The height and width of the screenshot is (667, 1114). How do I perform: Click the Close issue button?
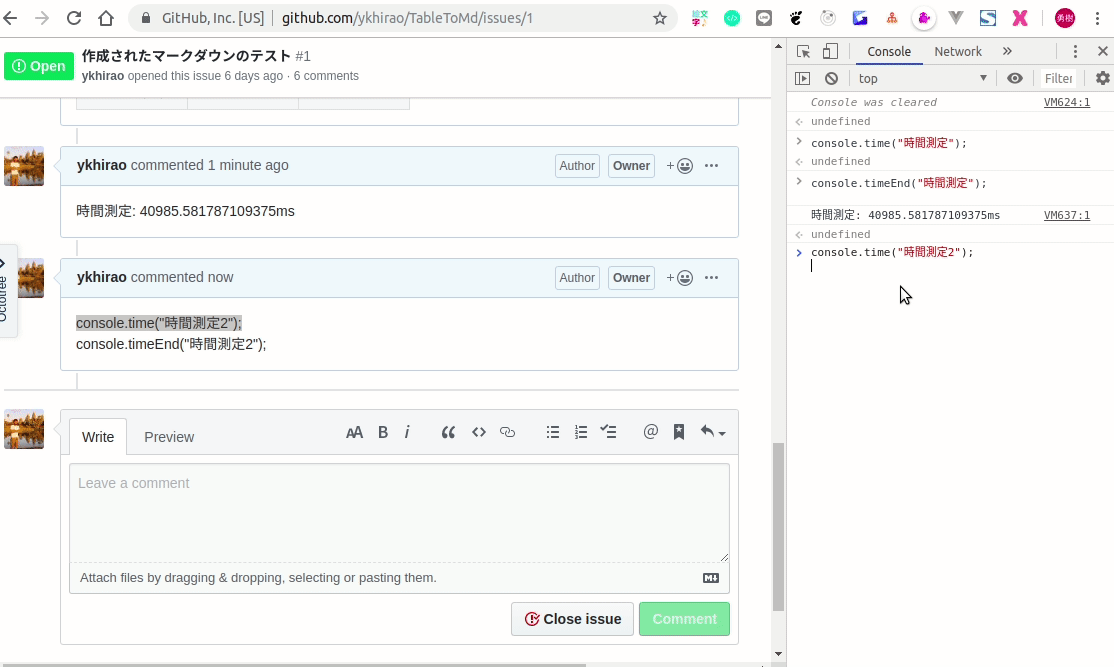(572, 618)
